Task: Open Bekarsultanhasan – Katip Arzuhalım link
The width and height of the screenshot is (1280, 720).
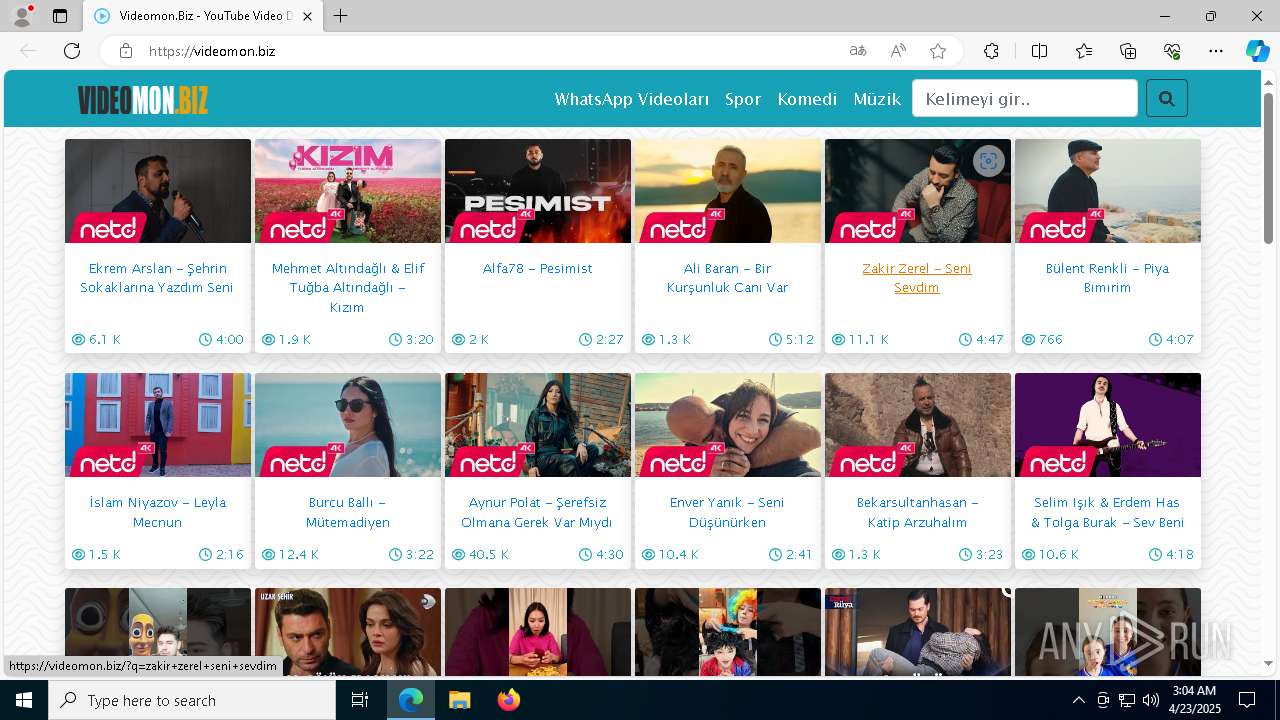Action: [917, 512]
